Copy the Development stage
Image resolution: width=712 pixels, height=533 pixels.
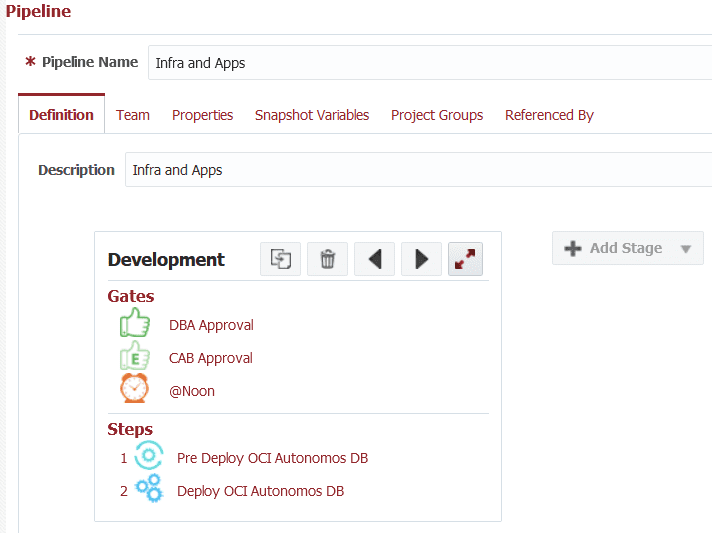(280, 259)
